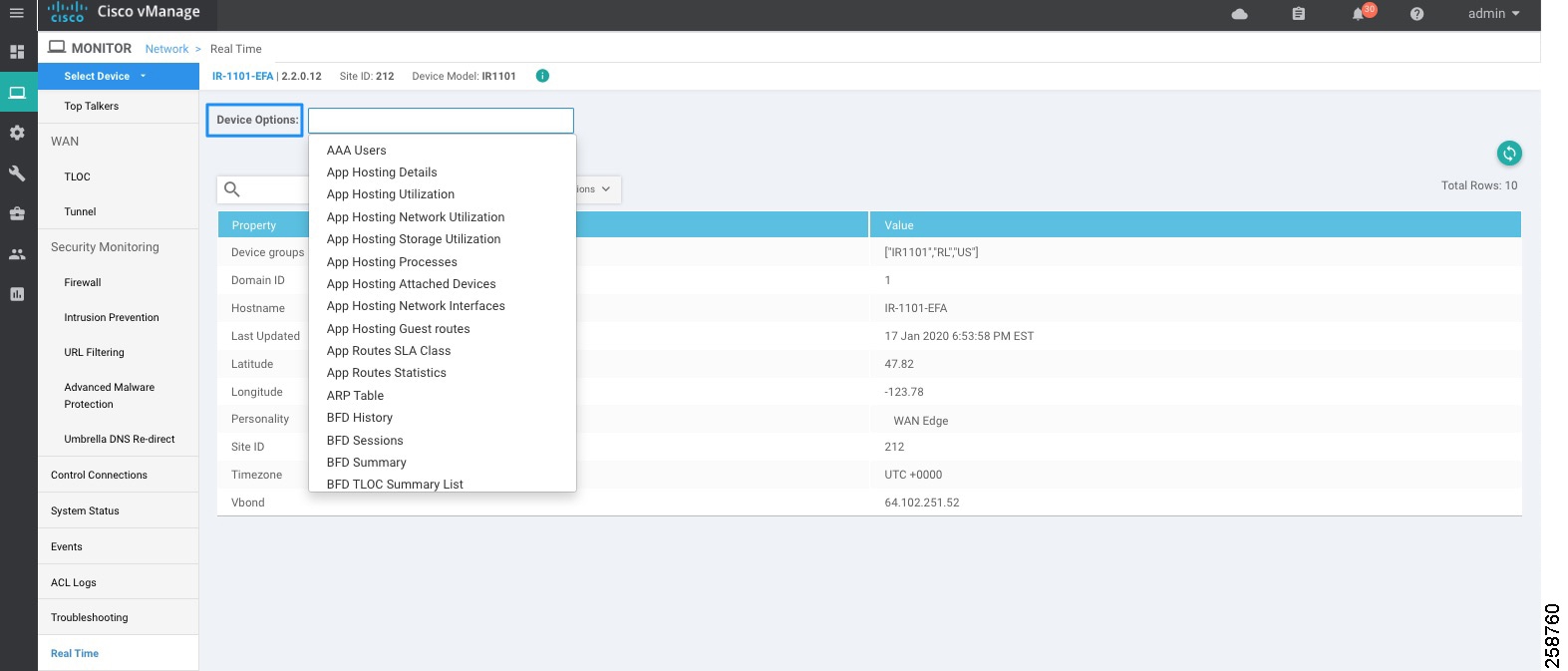The width and height of the screenshot is (1568, 671).
Task: Open TLOC under WAN
Action: [78, 176]
